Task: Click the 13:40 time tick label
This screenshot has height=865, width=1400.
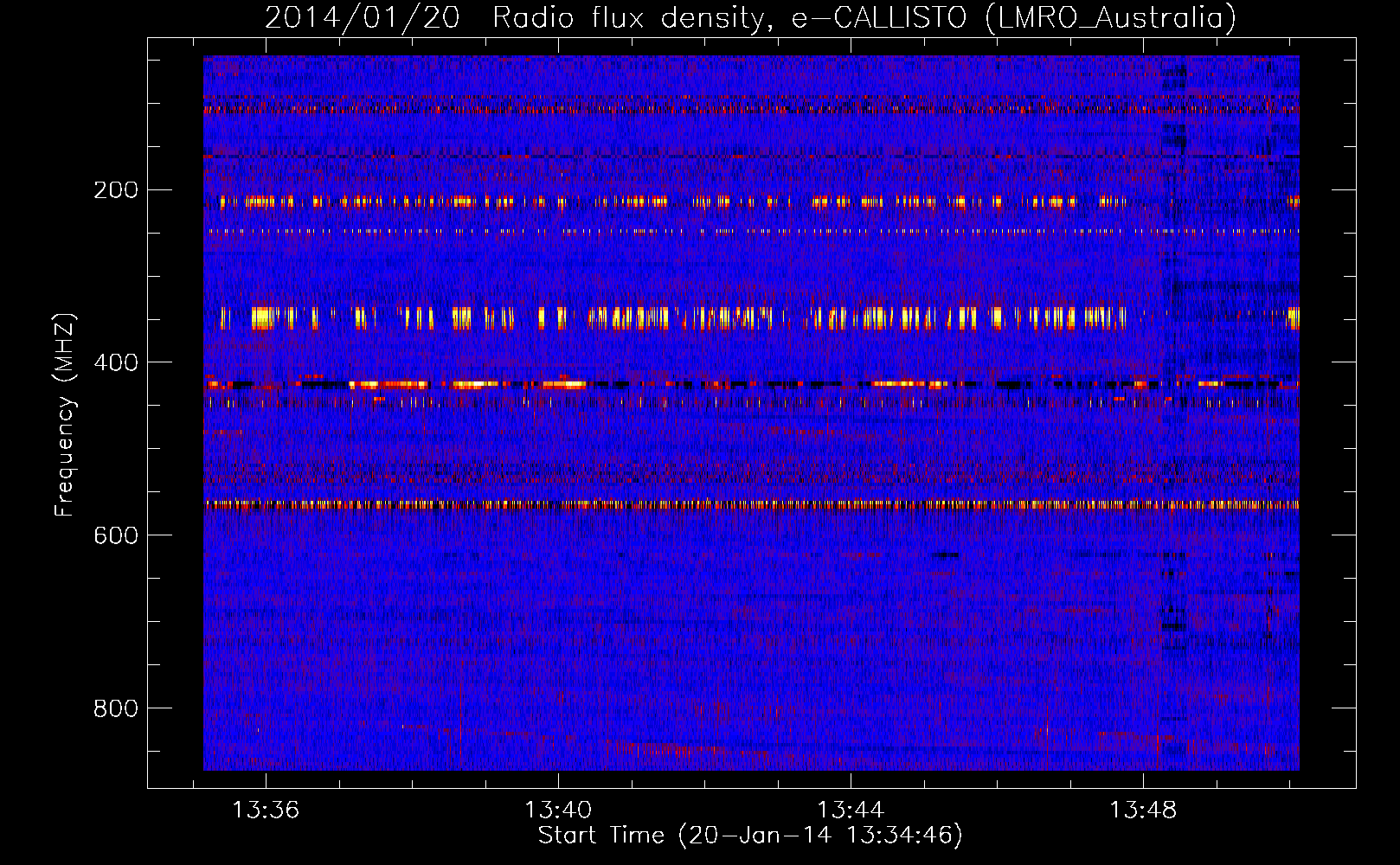Action: (558, 810)
